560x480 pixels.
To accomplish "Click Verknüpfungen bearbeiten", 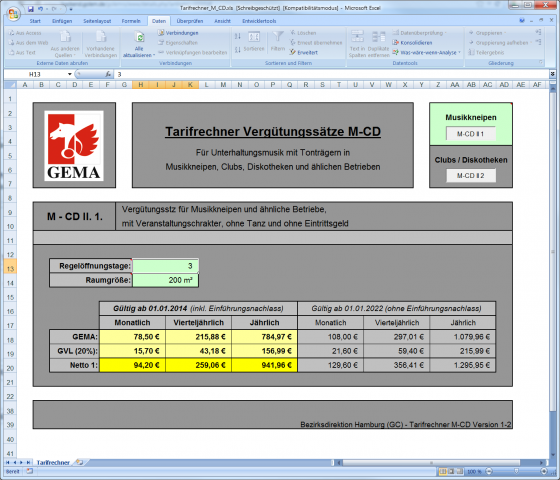I will 193,52.
